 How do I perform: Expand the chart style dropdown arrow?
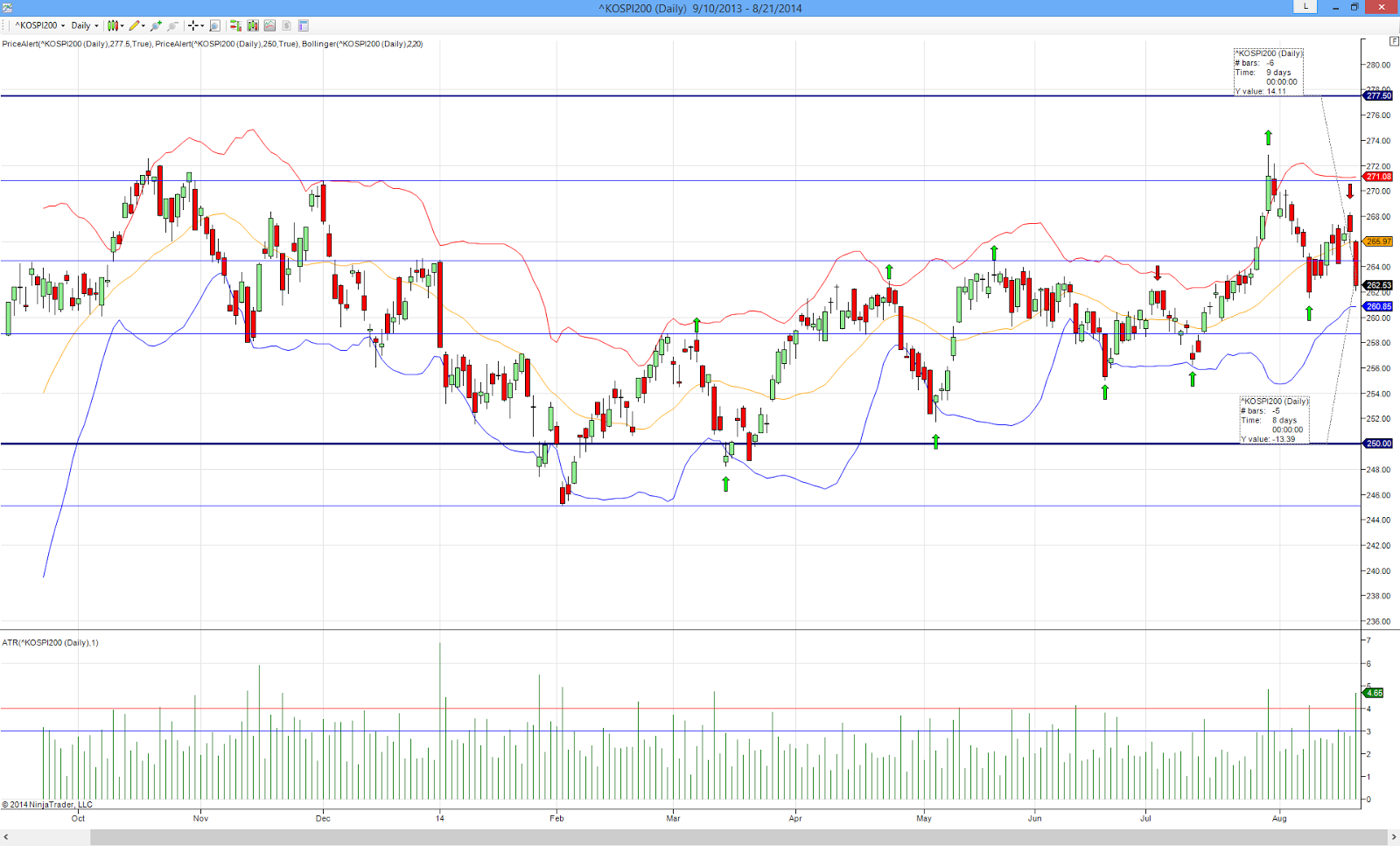coord(122,25)
